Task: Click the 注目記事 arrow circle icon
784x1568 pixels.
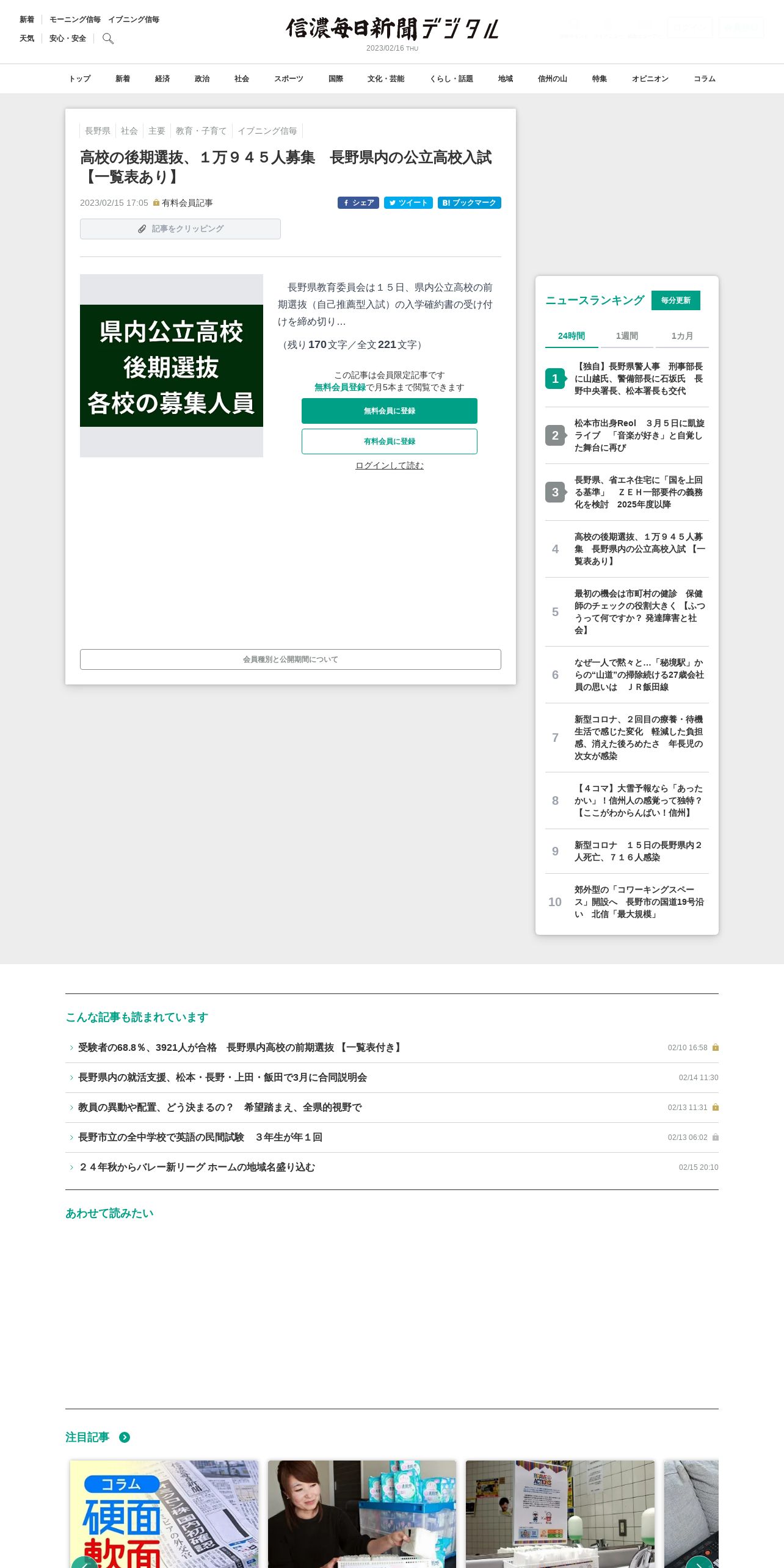Action: (x=125, y=1437)
